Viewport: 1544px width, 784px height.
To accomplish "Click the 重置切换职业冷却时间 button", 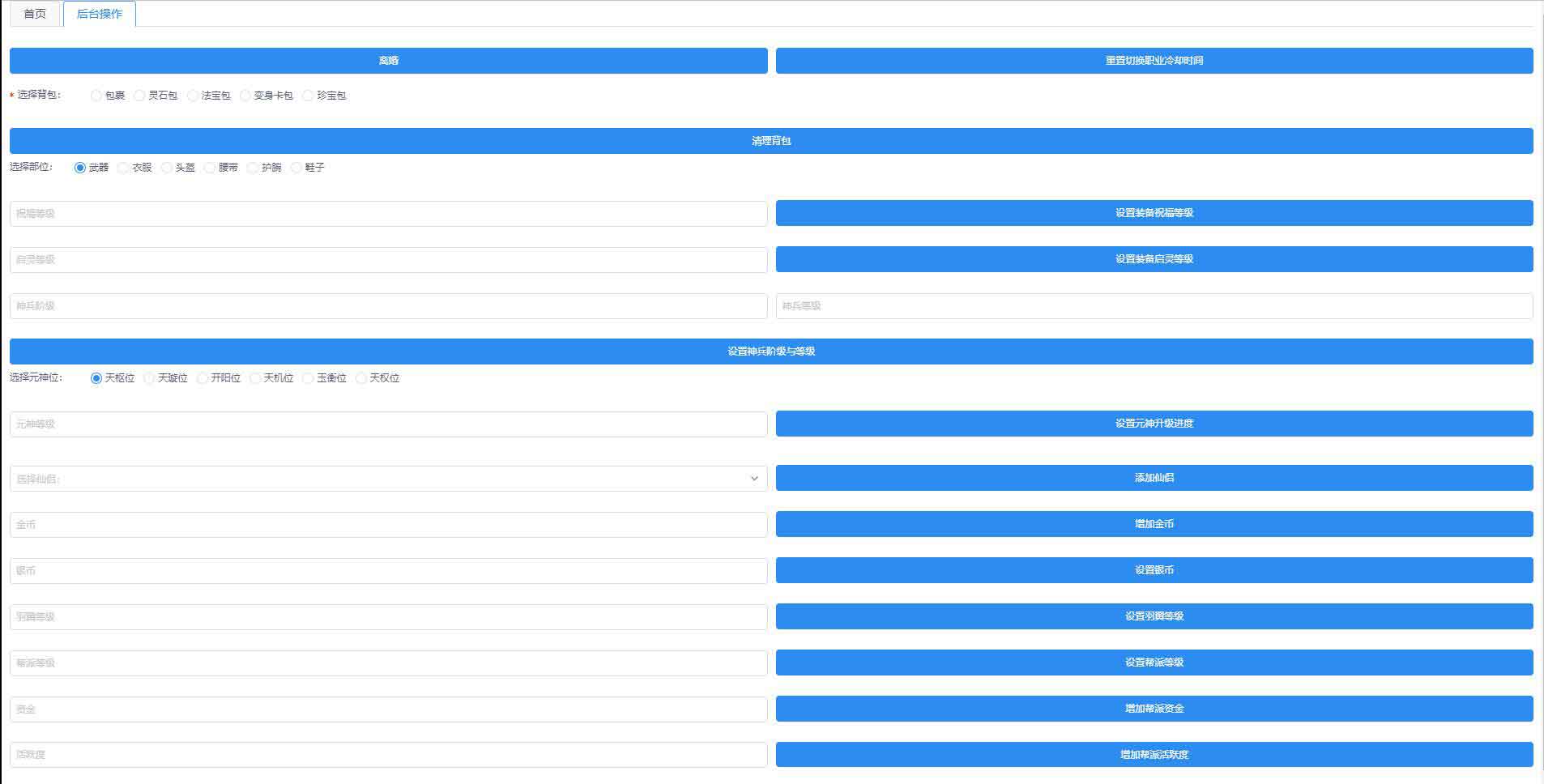I will 1154,61.
